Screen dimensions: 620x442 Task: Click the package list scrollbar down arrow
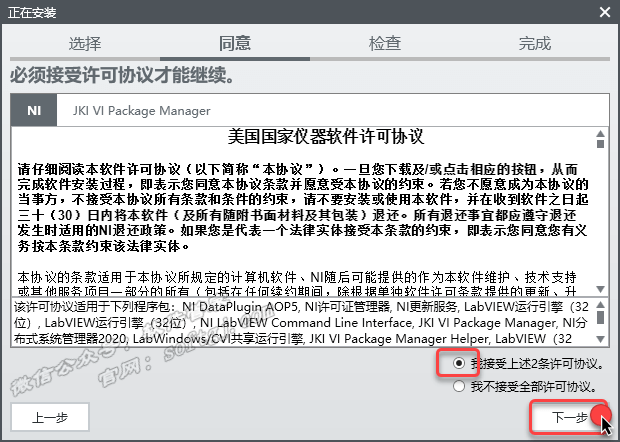(600, 339)
